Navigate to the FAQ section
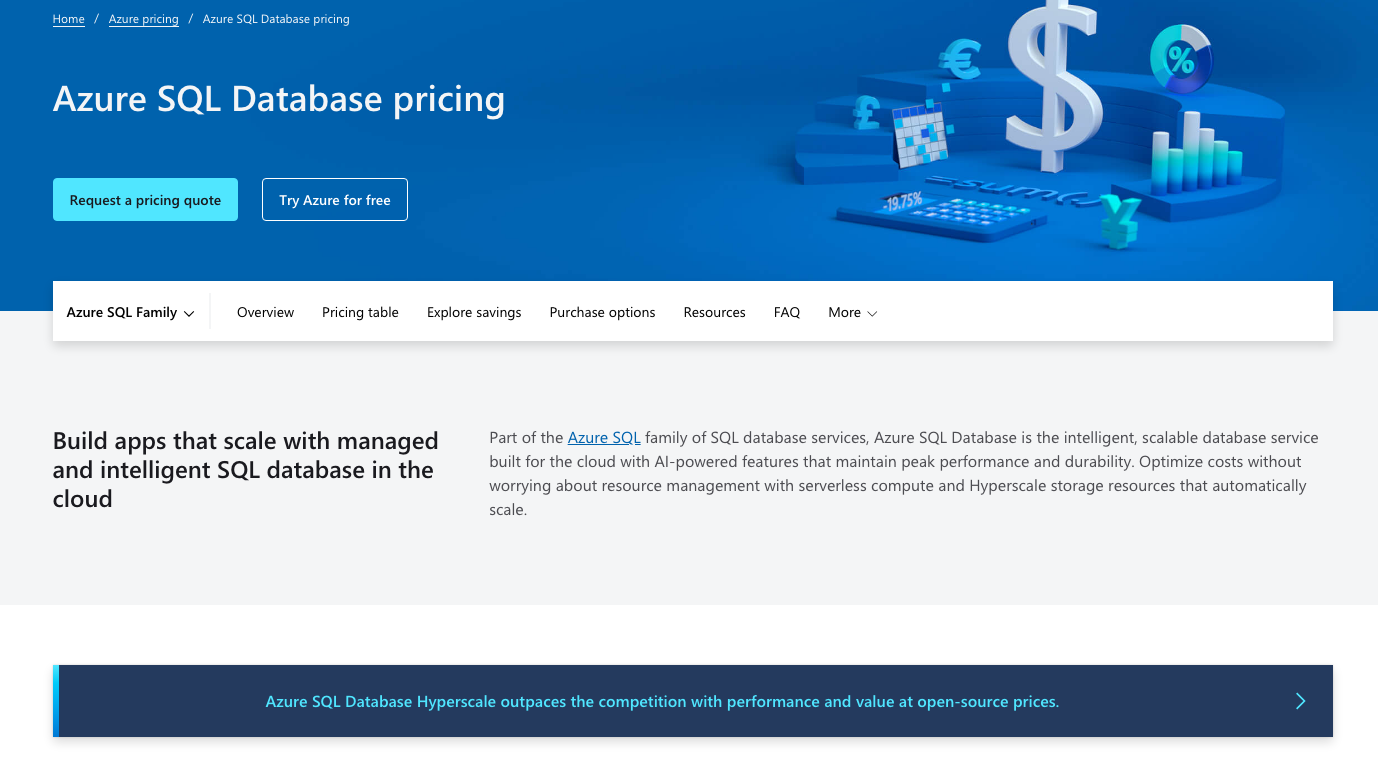 click(x=787, y=312)
